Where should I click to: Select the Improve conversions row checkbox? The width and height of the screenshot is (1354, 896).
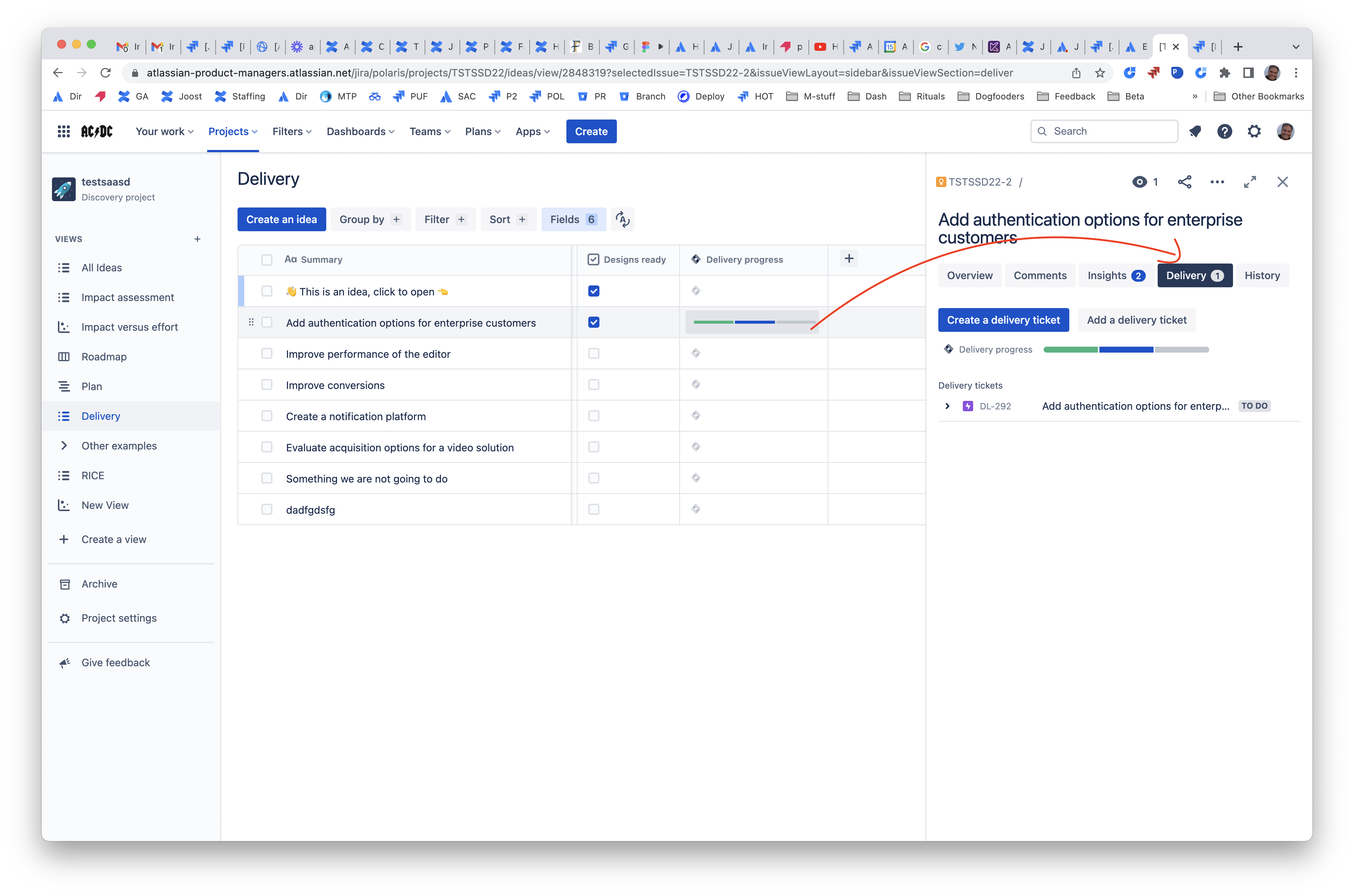tap(266, 385)
